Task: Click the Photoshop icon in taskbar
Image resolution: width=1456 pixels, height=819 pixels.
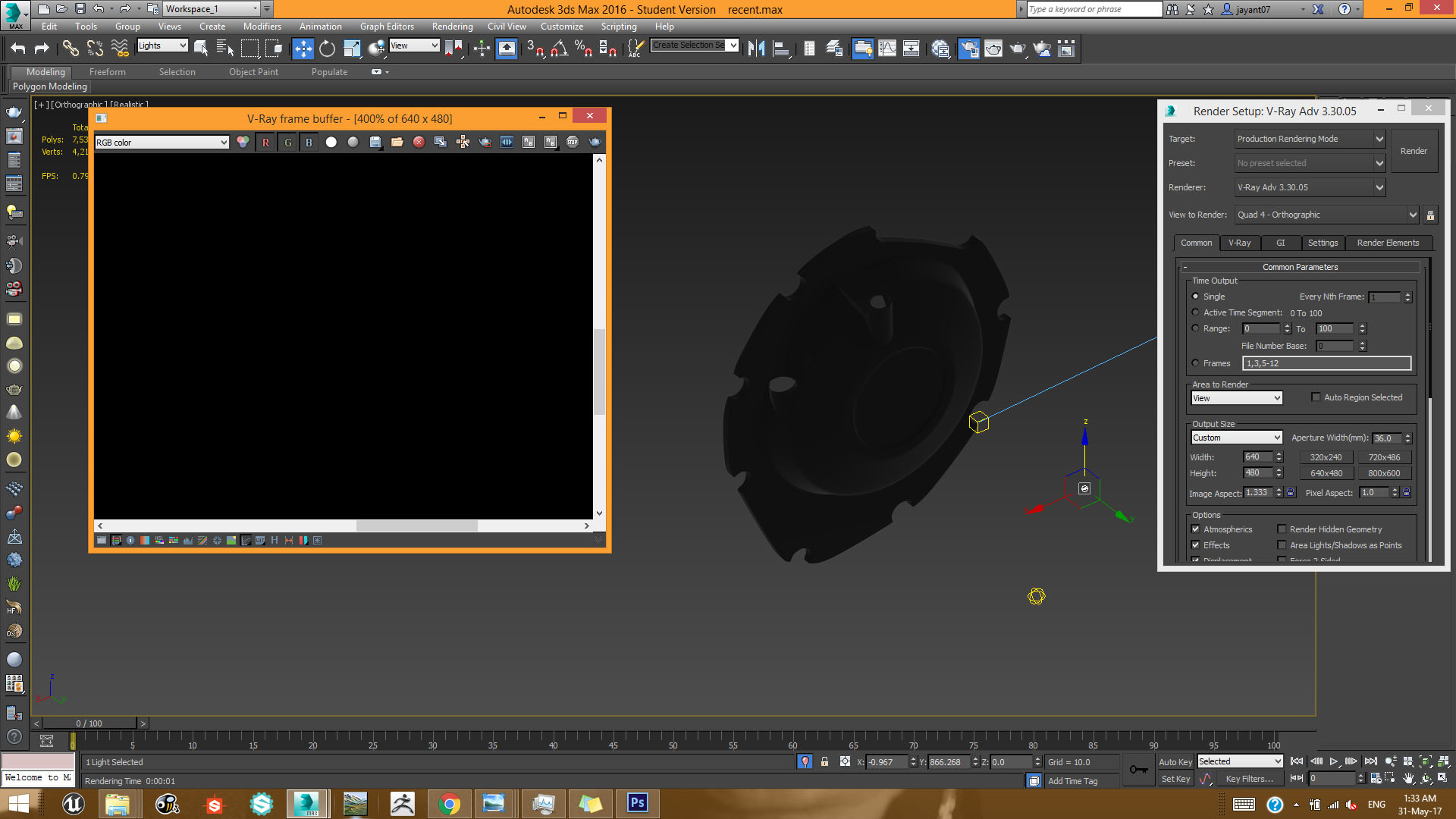Action: click(637, 802)
